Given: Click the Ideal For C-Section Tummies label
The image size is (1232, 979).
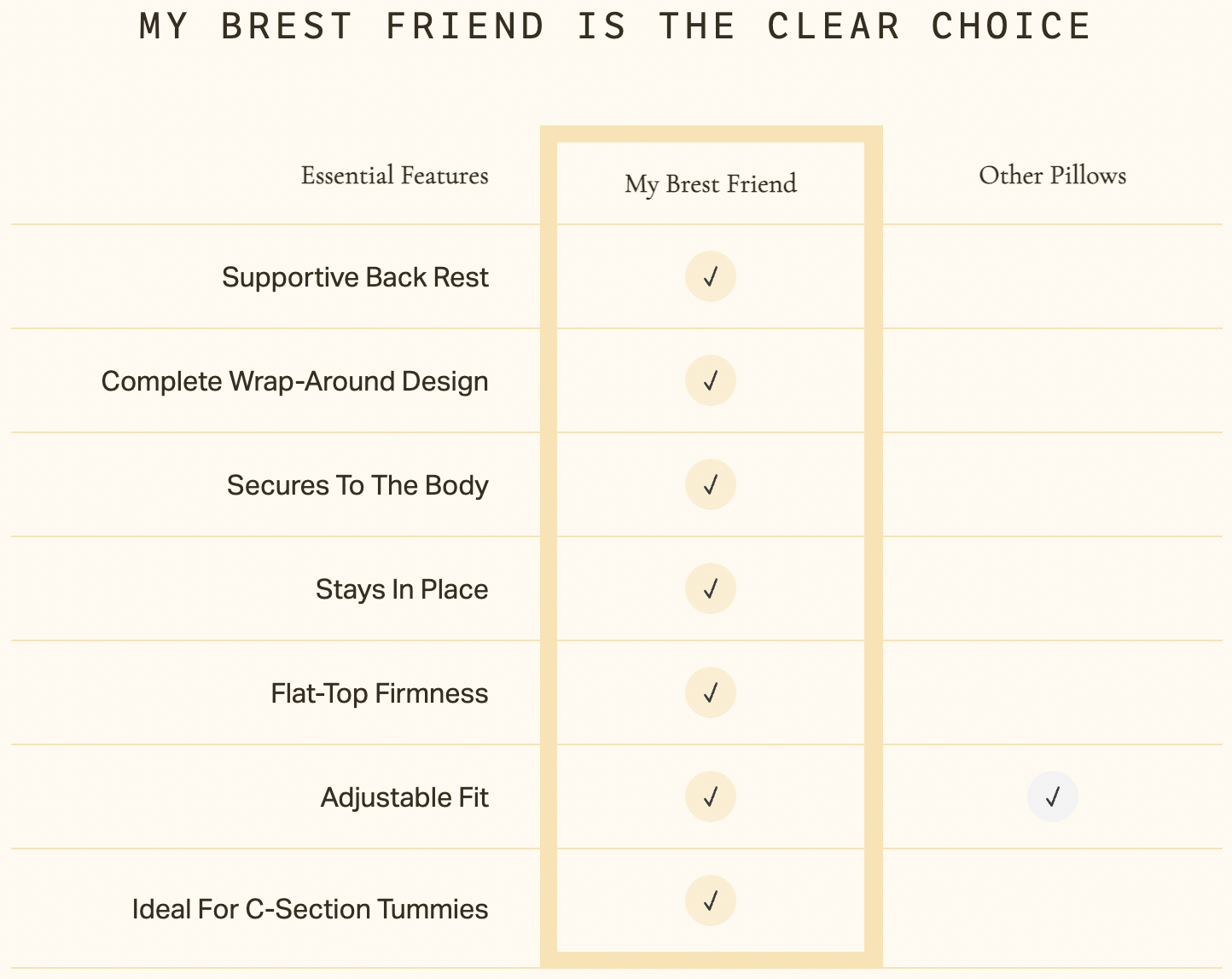Looking at the screenshot, I should coord(311,909).
